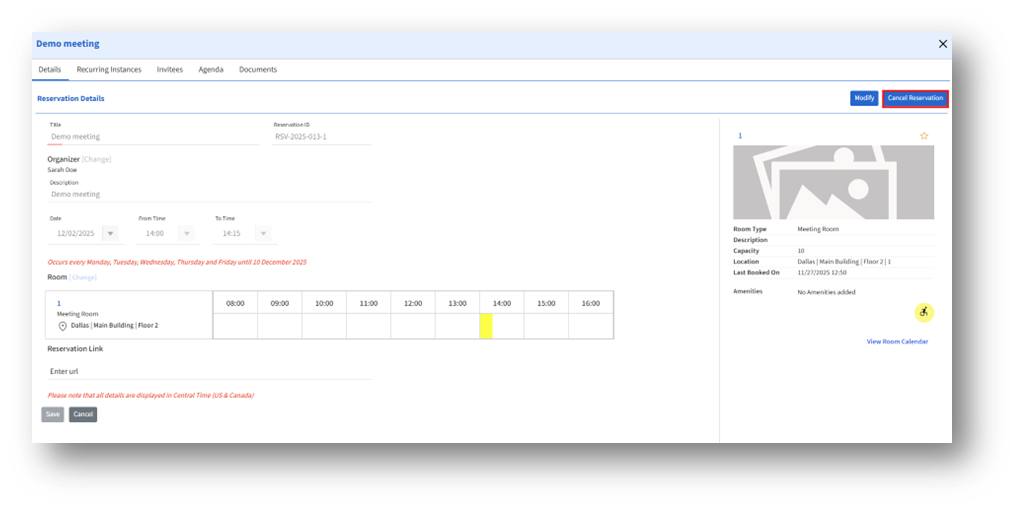Click the favorite star icon for room

(x=924, y=135)
